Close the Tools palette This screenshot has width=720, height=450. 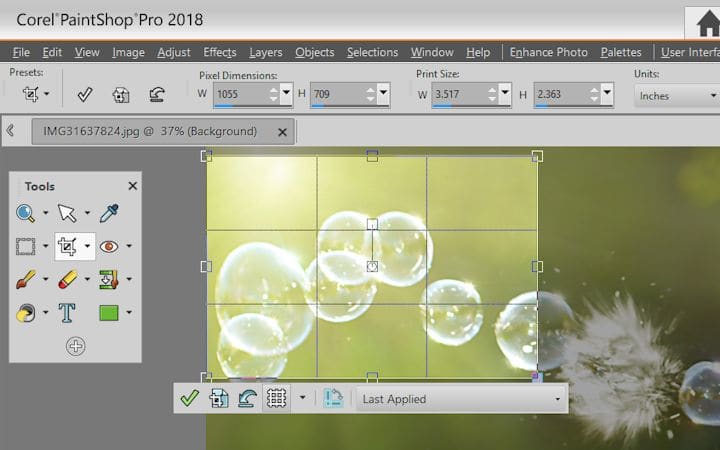click(x=133, y=186)
